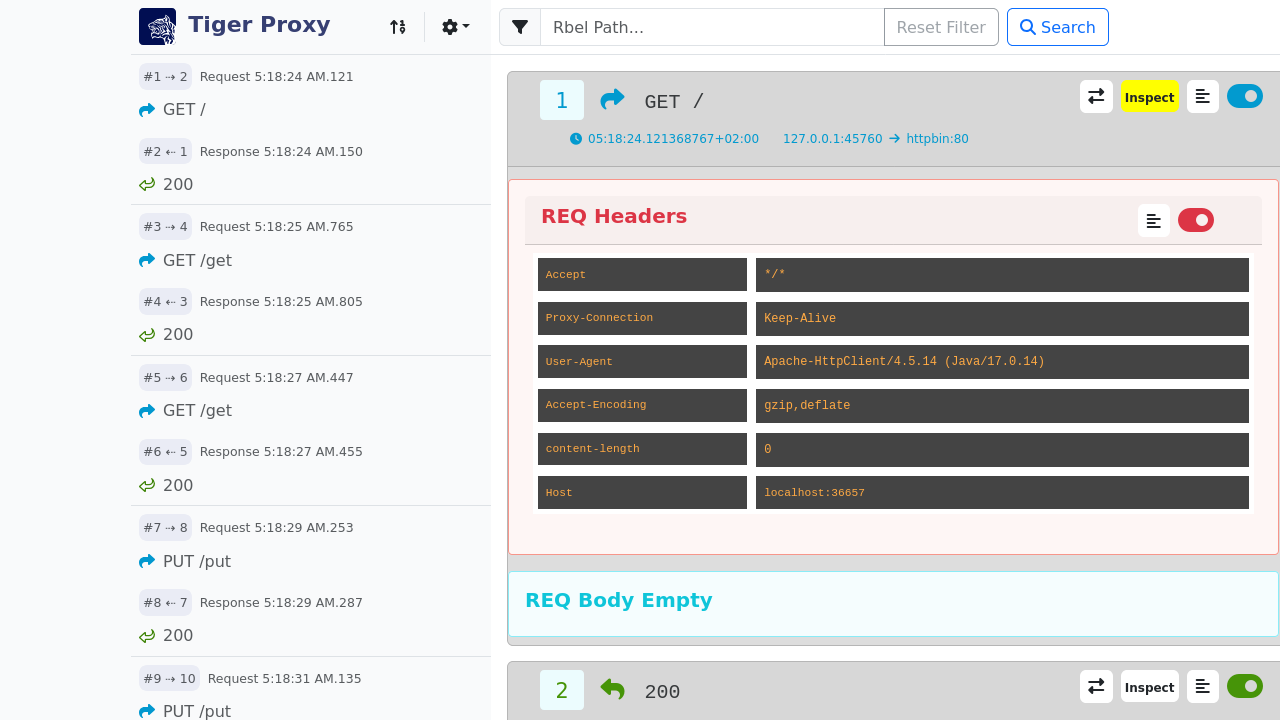Click the #6 ← 5 sequence badge
This screenshot has width=1280, height=720.
coord(165,452)
